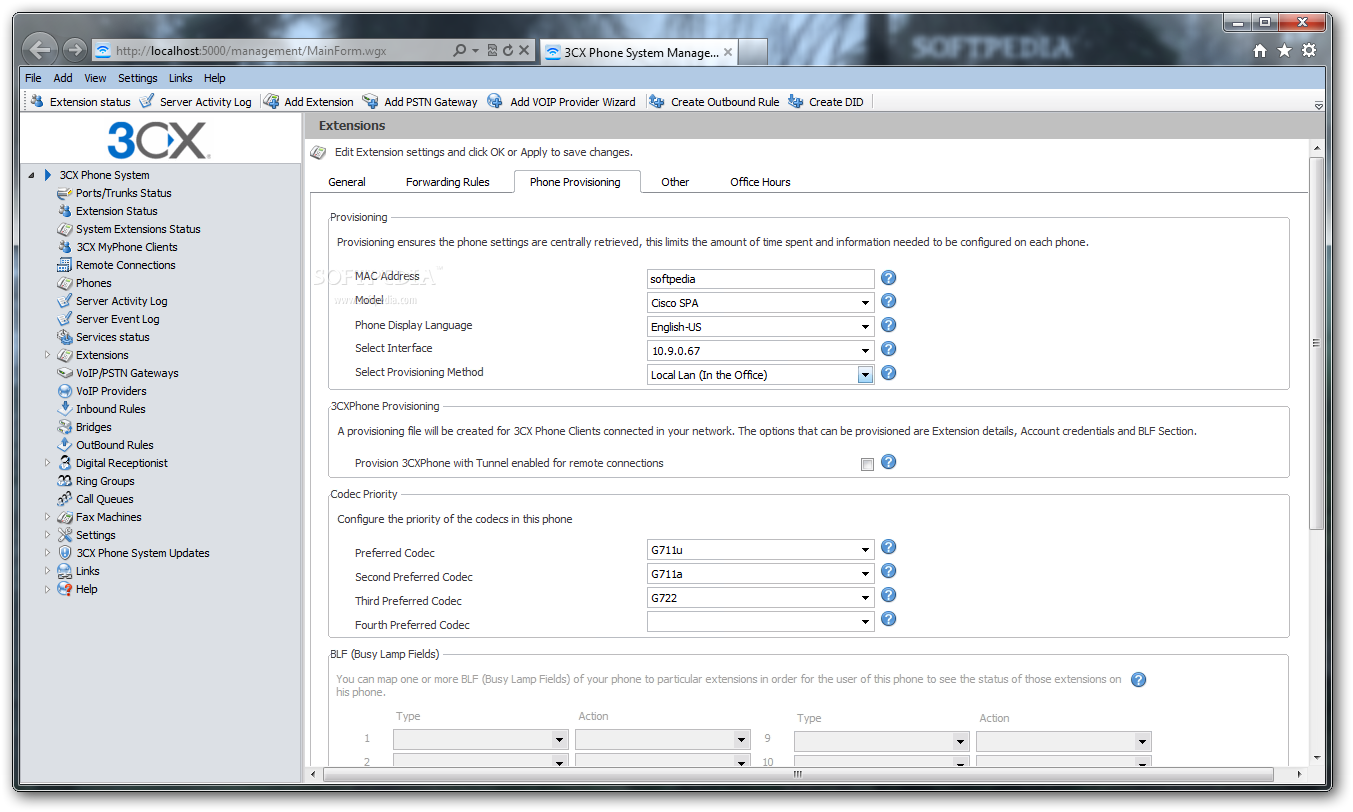Click the MAC Address input field
The image size is (1353, 812).
point(761,279)
